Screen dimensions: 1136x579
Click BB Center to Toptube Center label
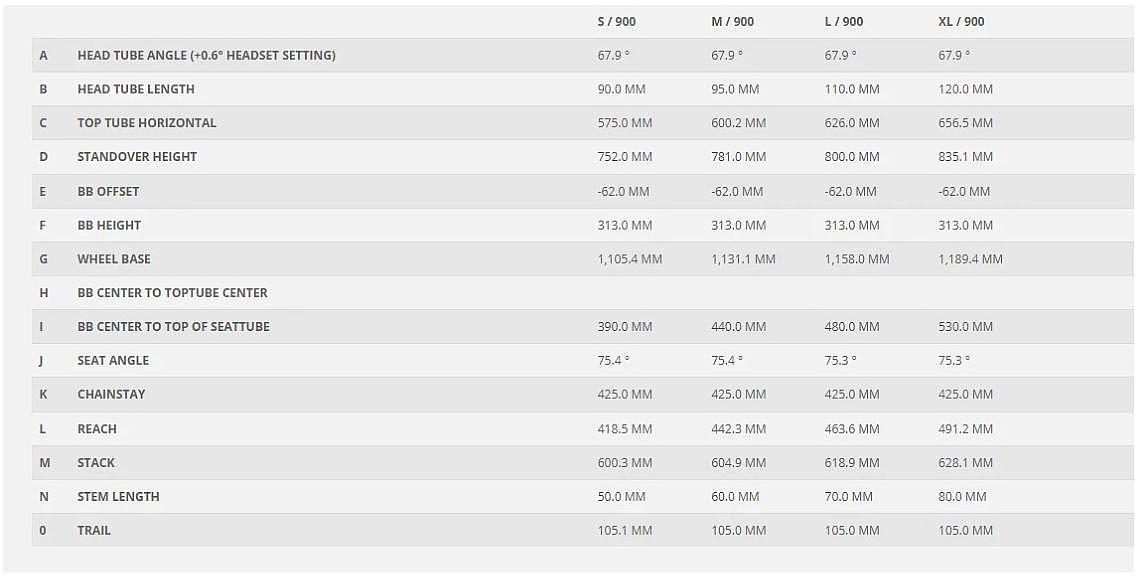(x=172, y=293)
